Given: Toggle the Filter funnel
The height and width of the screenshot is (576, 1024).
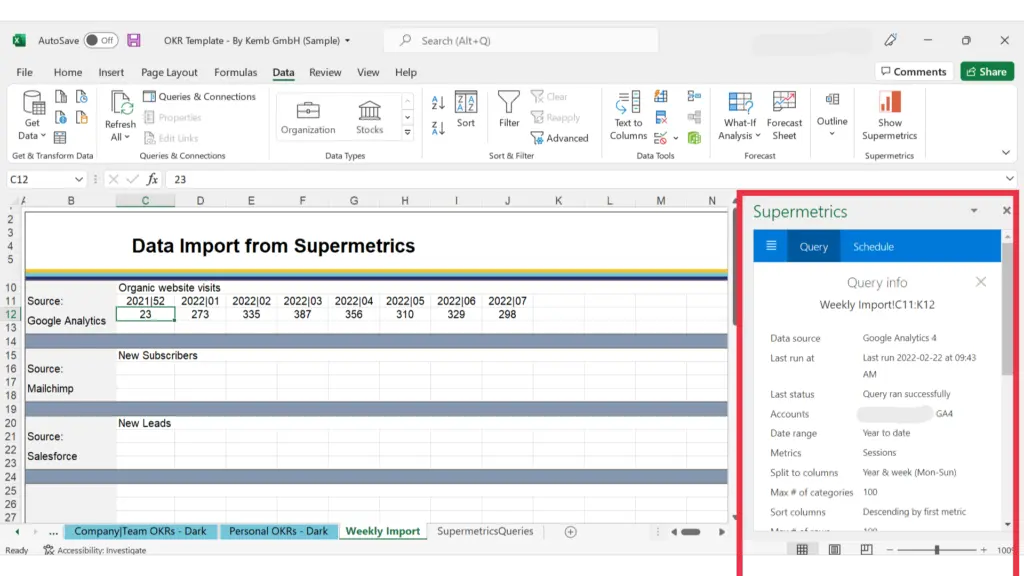Looking at the screenshot, I should [x=509, y=109].
